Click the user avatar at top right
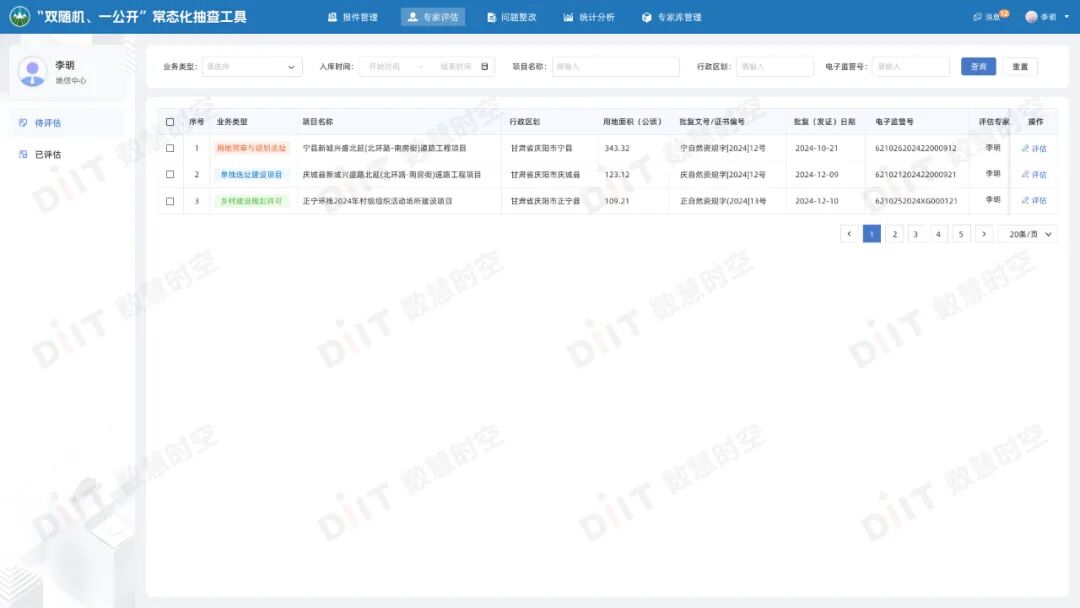The image size is (1080, 608). 1031,17
